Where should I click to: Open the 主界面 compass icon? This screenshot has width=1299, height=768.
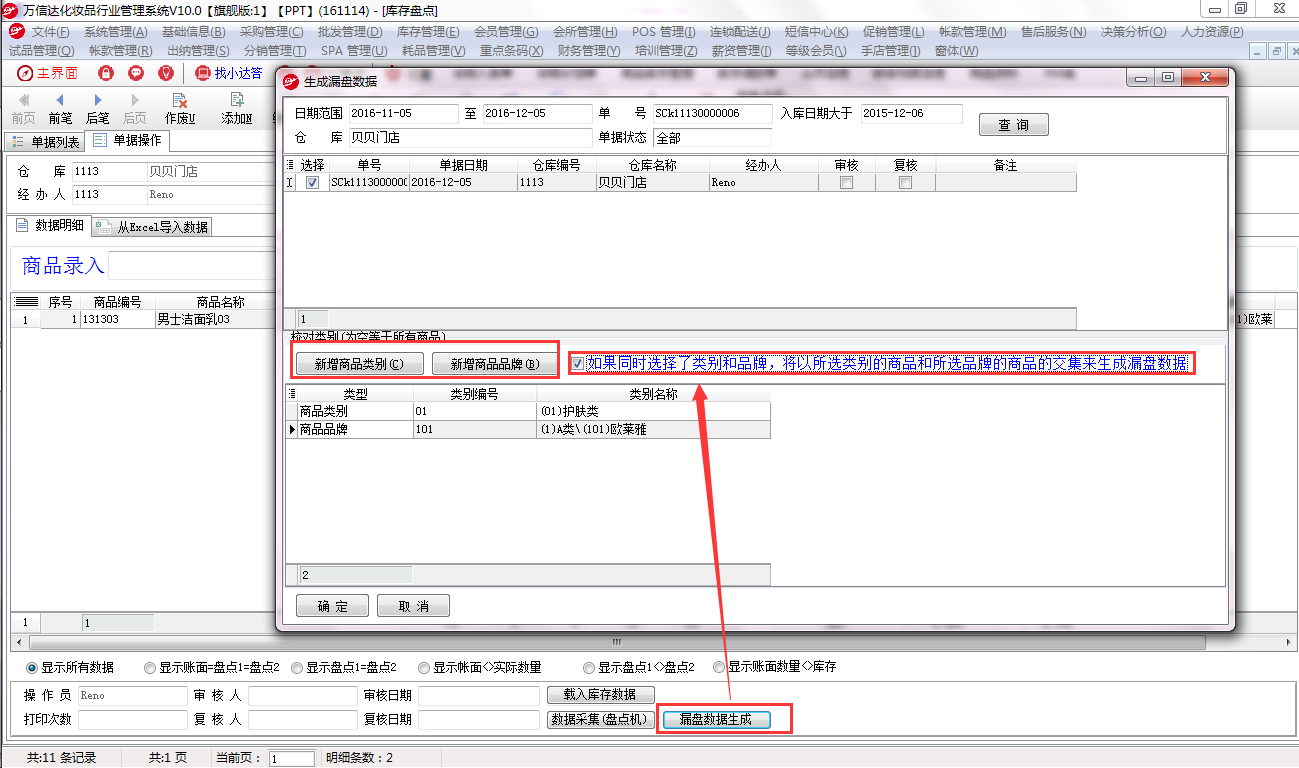25,73
